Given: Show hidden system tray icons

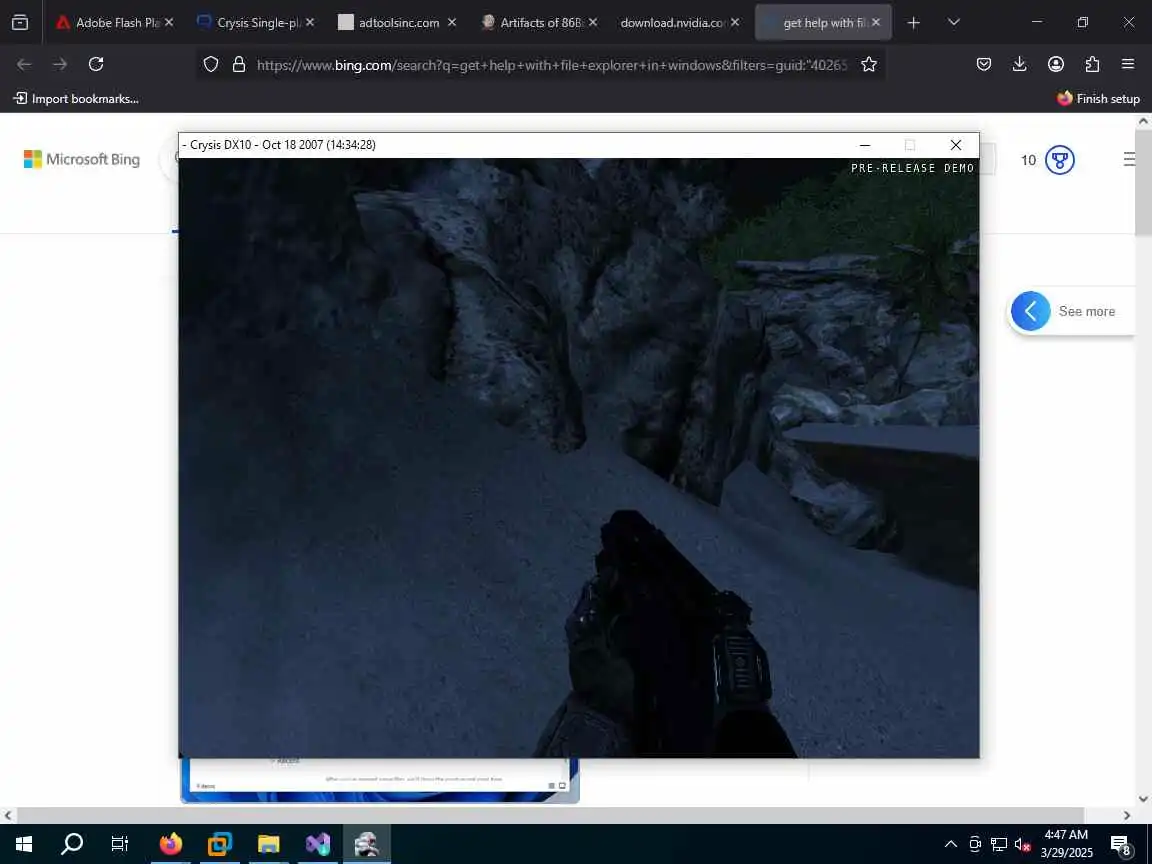Looking at the screenshot, I should pos(951,844).
